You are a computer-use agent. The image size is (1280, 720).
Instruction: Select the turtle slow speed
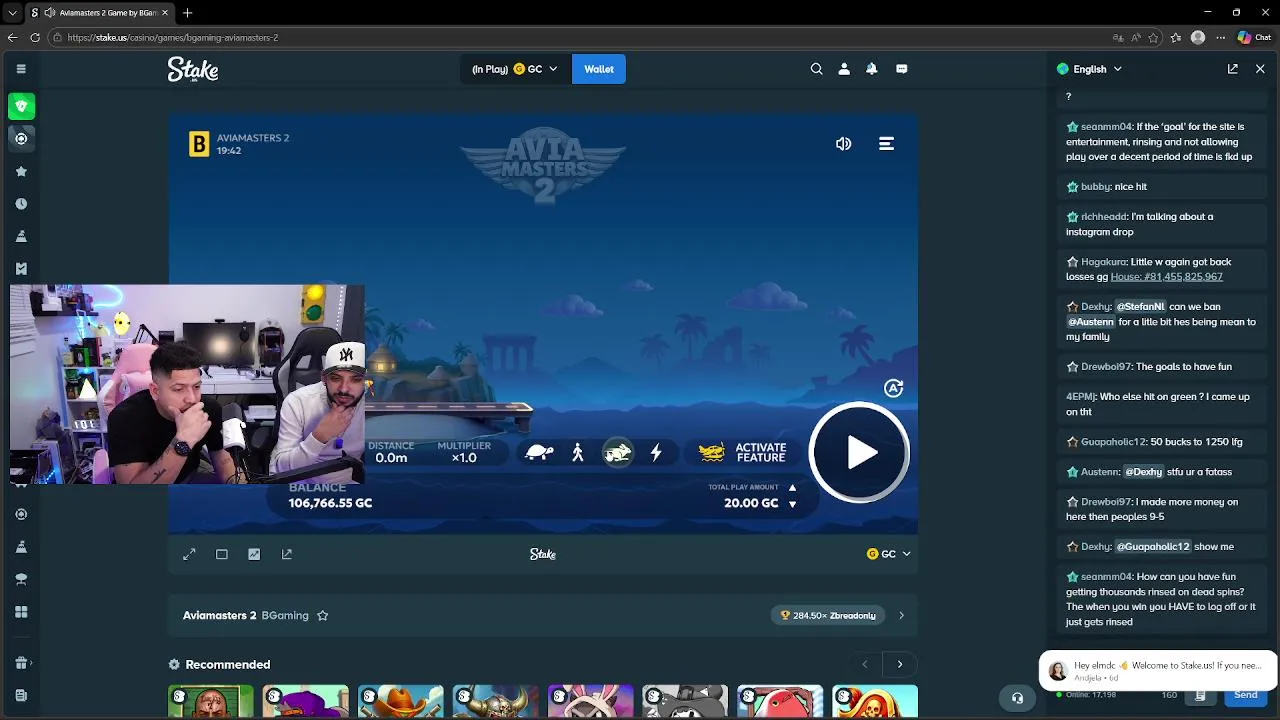[539, 453]
